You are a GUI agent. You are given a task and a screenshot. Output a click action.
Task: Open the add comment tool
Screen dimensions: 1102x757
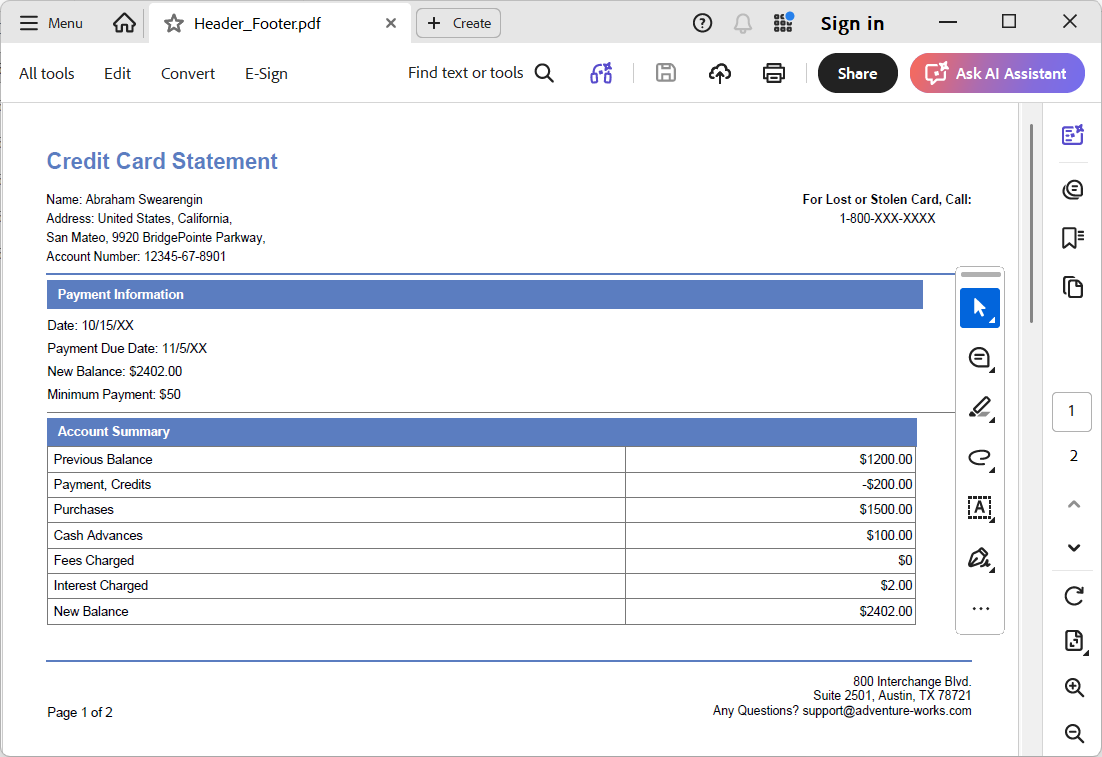[x=980, y=358]
